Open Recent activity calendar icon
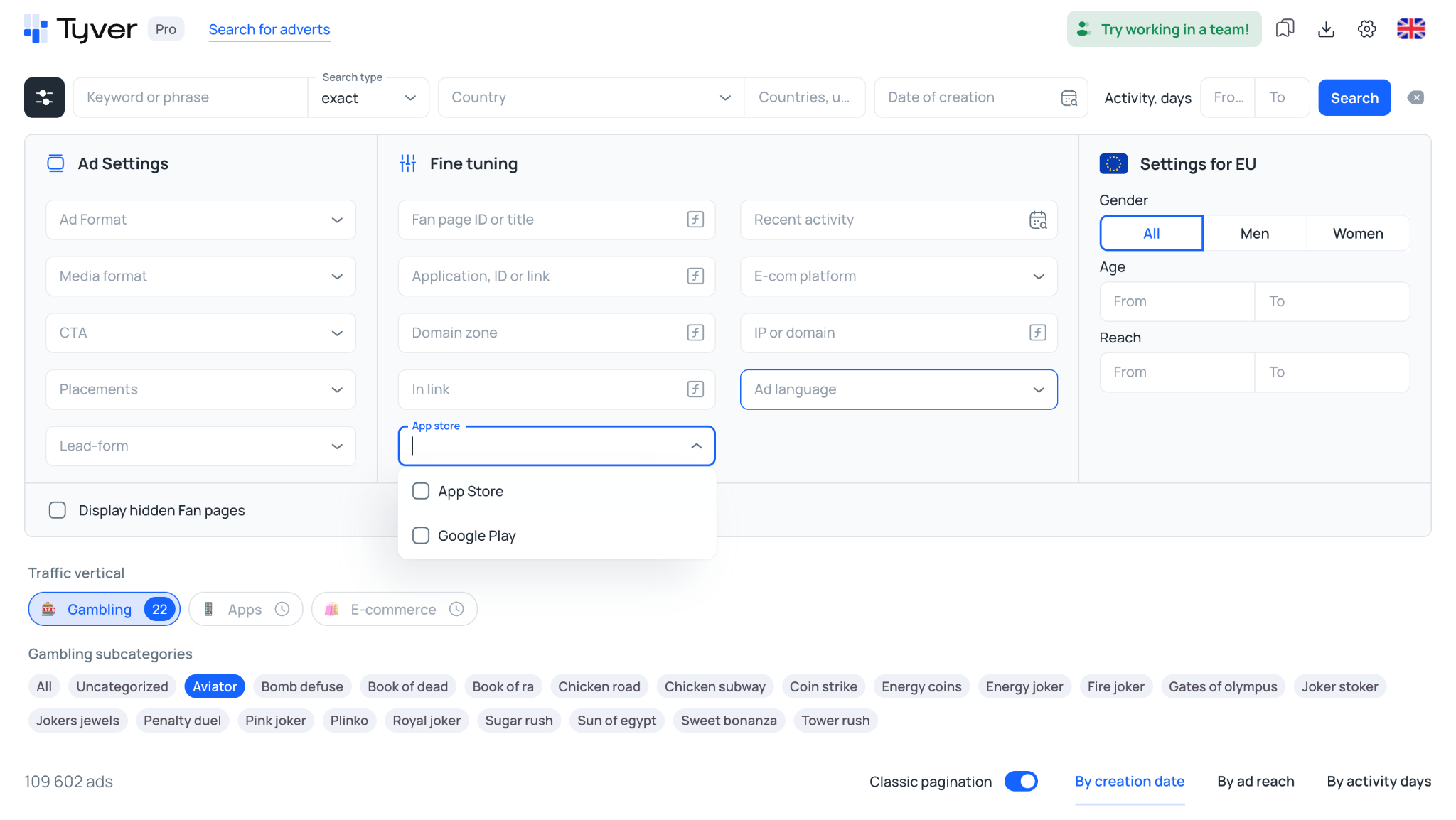Viewport: 1456px width, 820px height. click(x=1038, y=220)
